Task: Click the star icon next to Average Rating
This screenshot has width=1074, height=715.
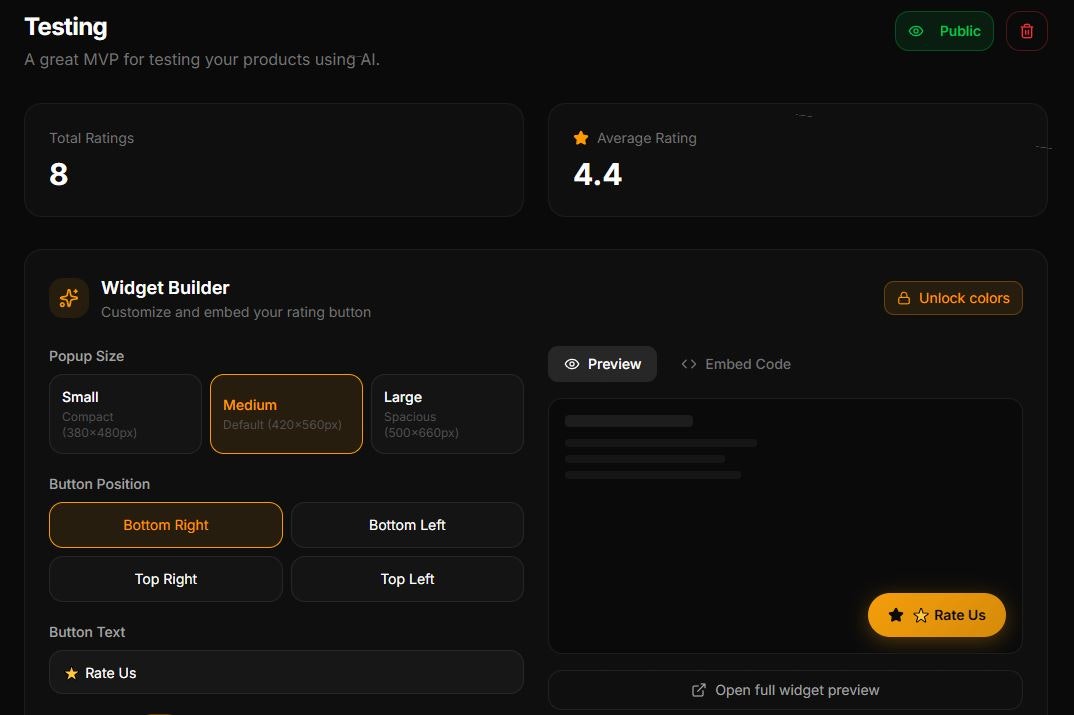Action: pyautogui.click(x=579, y=137)
